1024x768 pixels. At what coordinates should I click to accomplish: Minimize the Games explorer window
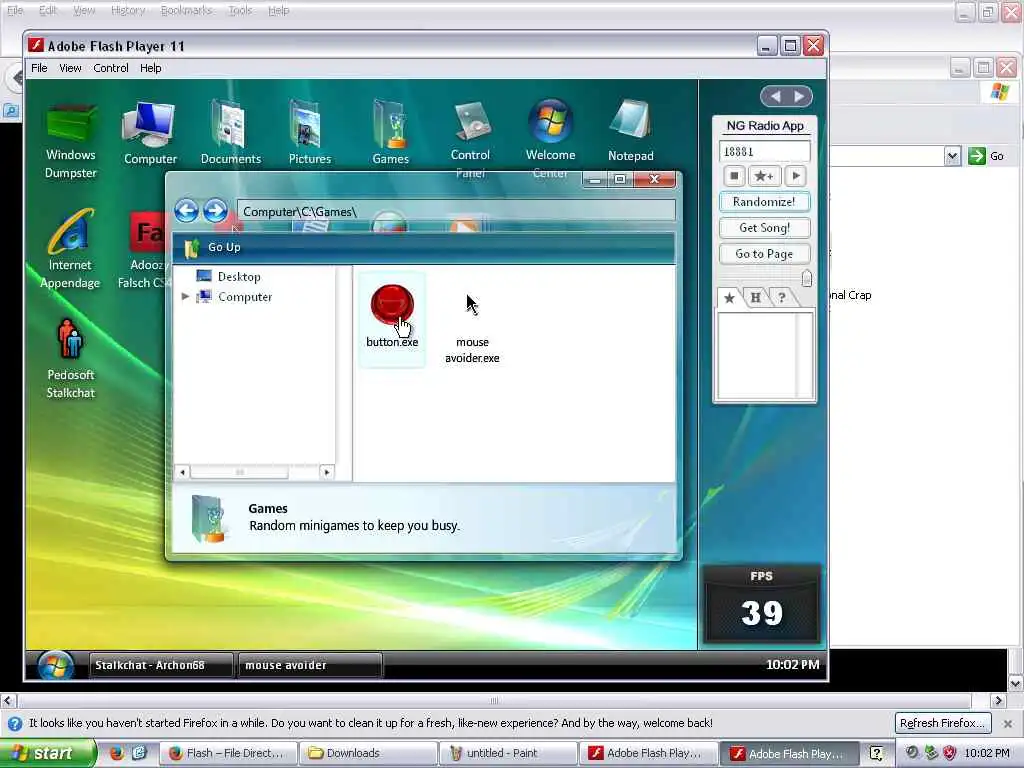tap(595, 179)
